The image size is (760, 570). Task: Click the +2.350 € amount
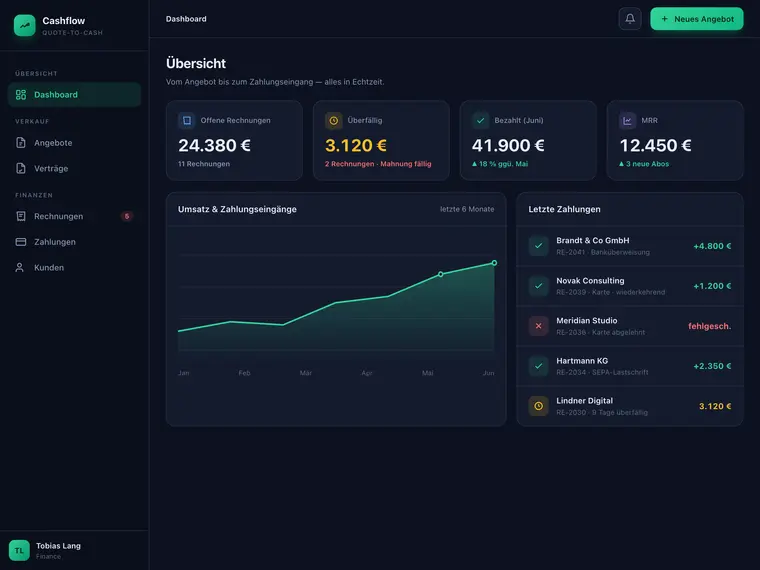point(712,366)
